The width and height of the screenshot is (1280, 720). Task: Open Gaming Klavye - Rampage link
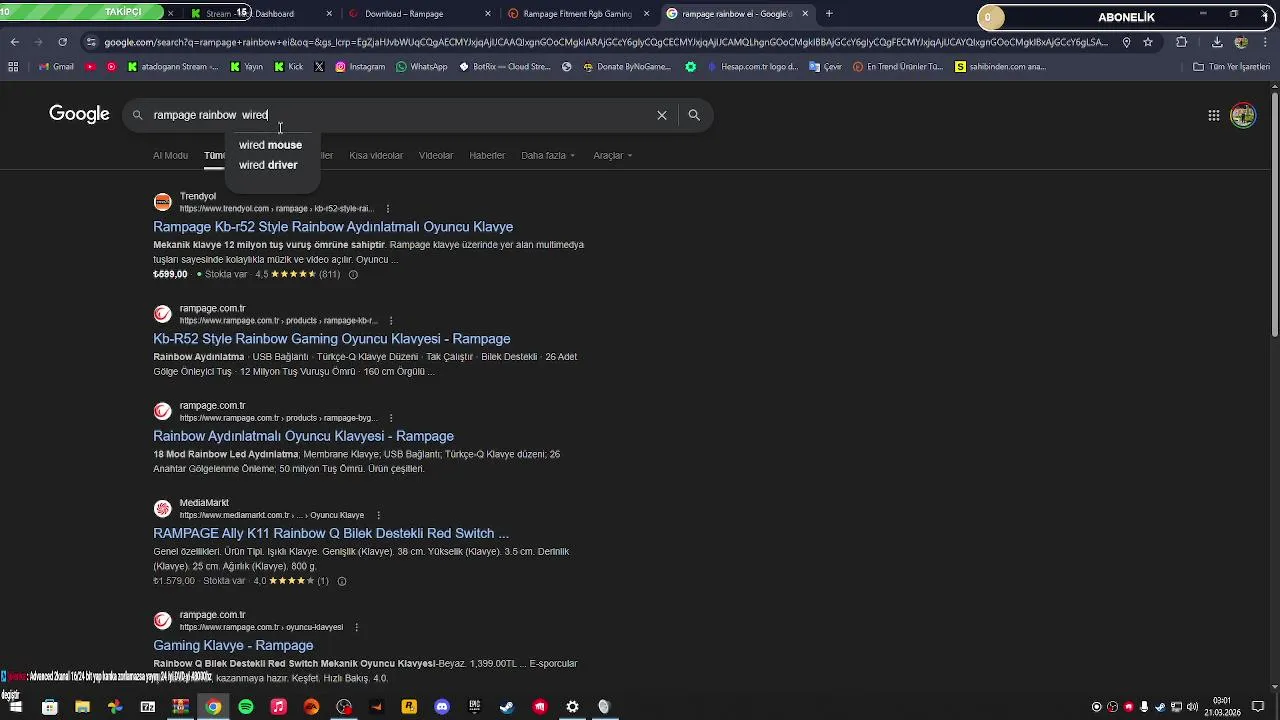click(233, 645)
